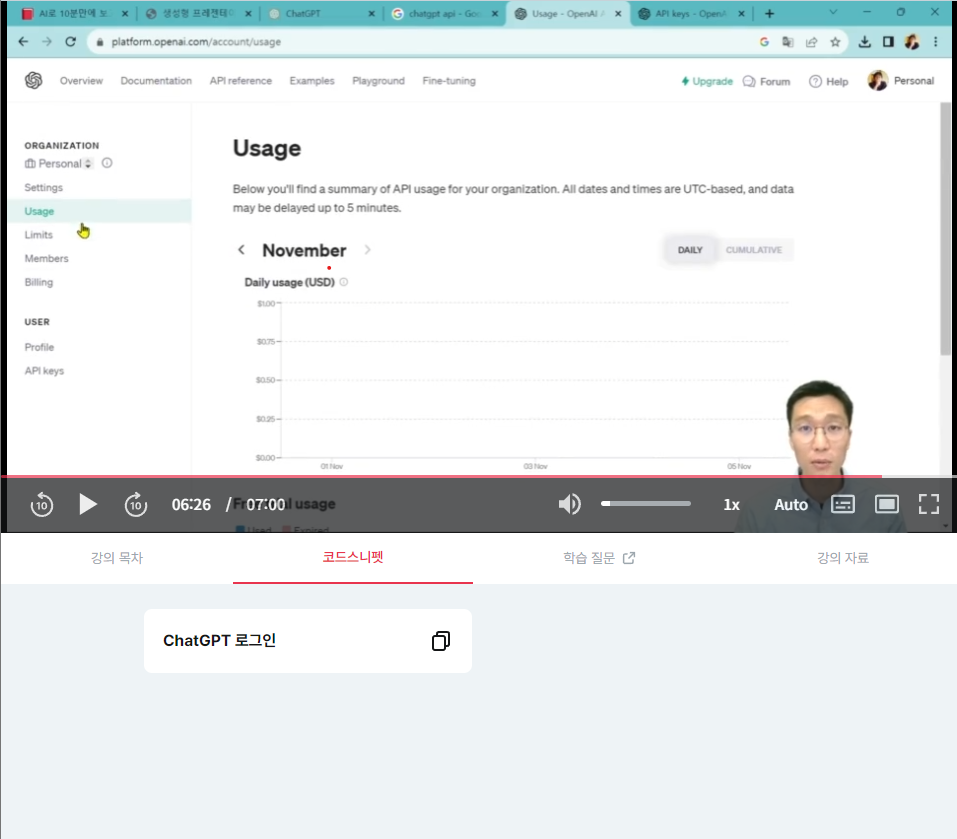This screenshot has width=957, height=839.
Task: Open the 강의 목차 tab
Action: [x=117, y=558]
